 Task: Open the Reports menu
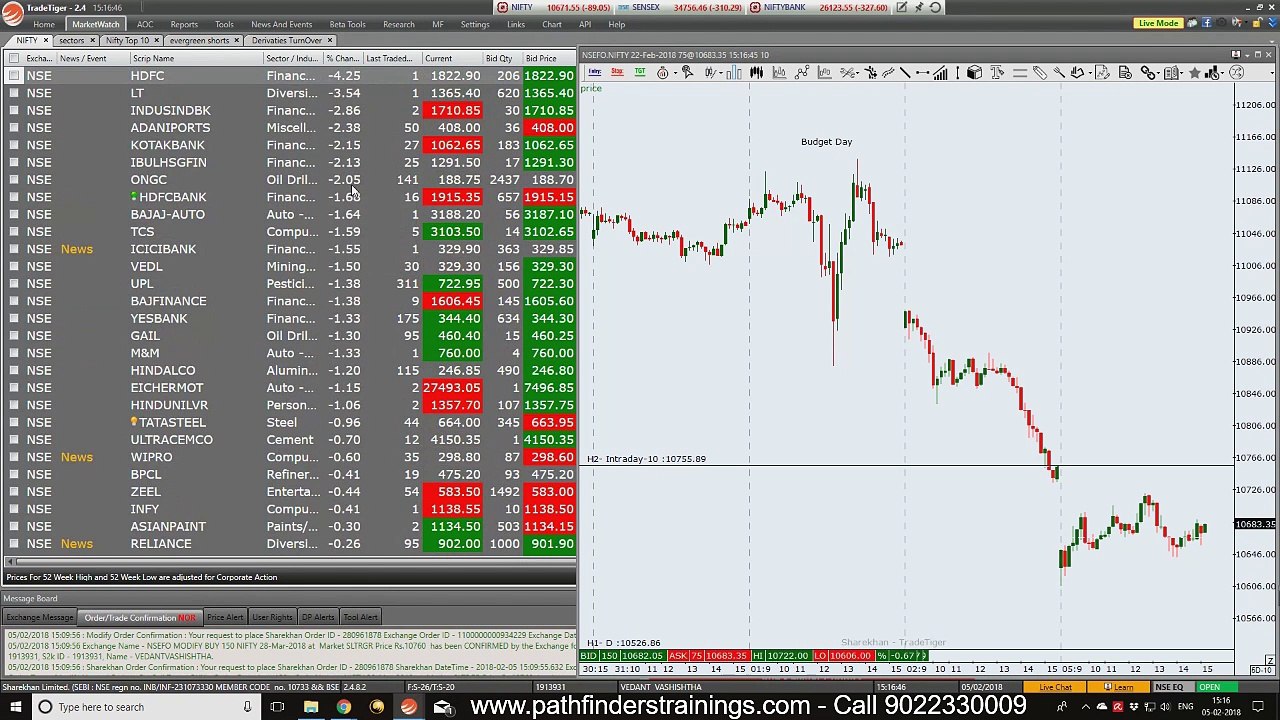[x=184, y=24]
